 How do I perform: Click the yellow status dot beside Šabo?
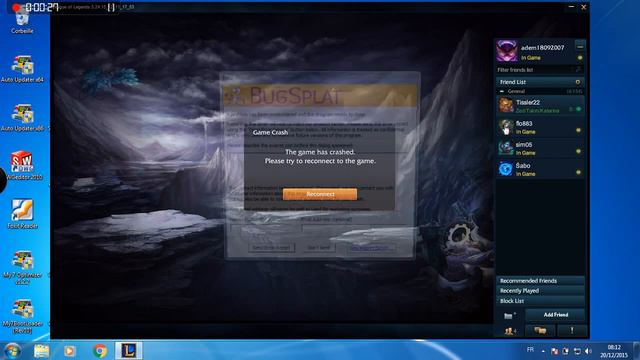(578, 173)
